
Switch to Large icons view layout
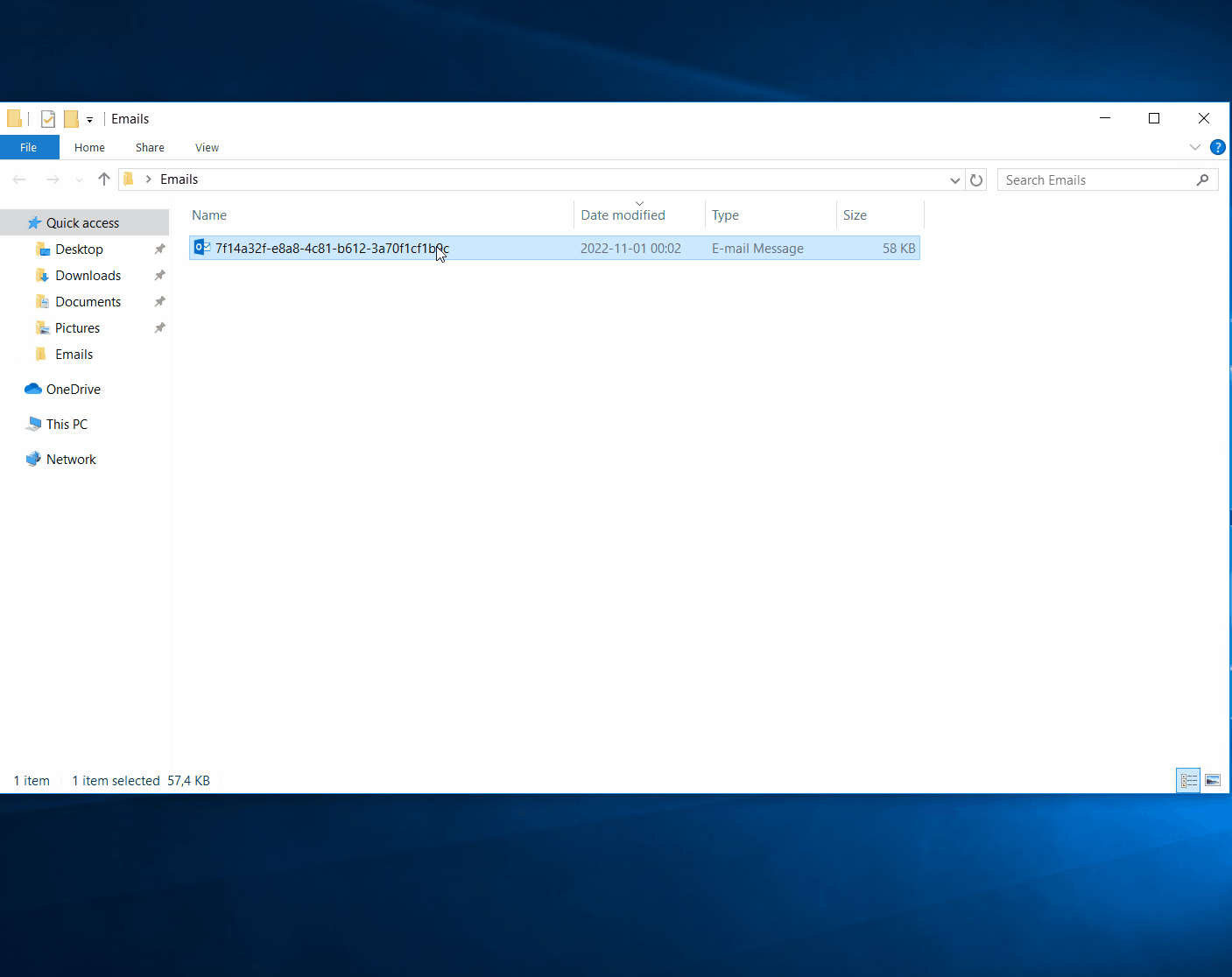pyautogui.click(x=1213, y=780)
